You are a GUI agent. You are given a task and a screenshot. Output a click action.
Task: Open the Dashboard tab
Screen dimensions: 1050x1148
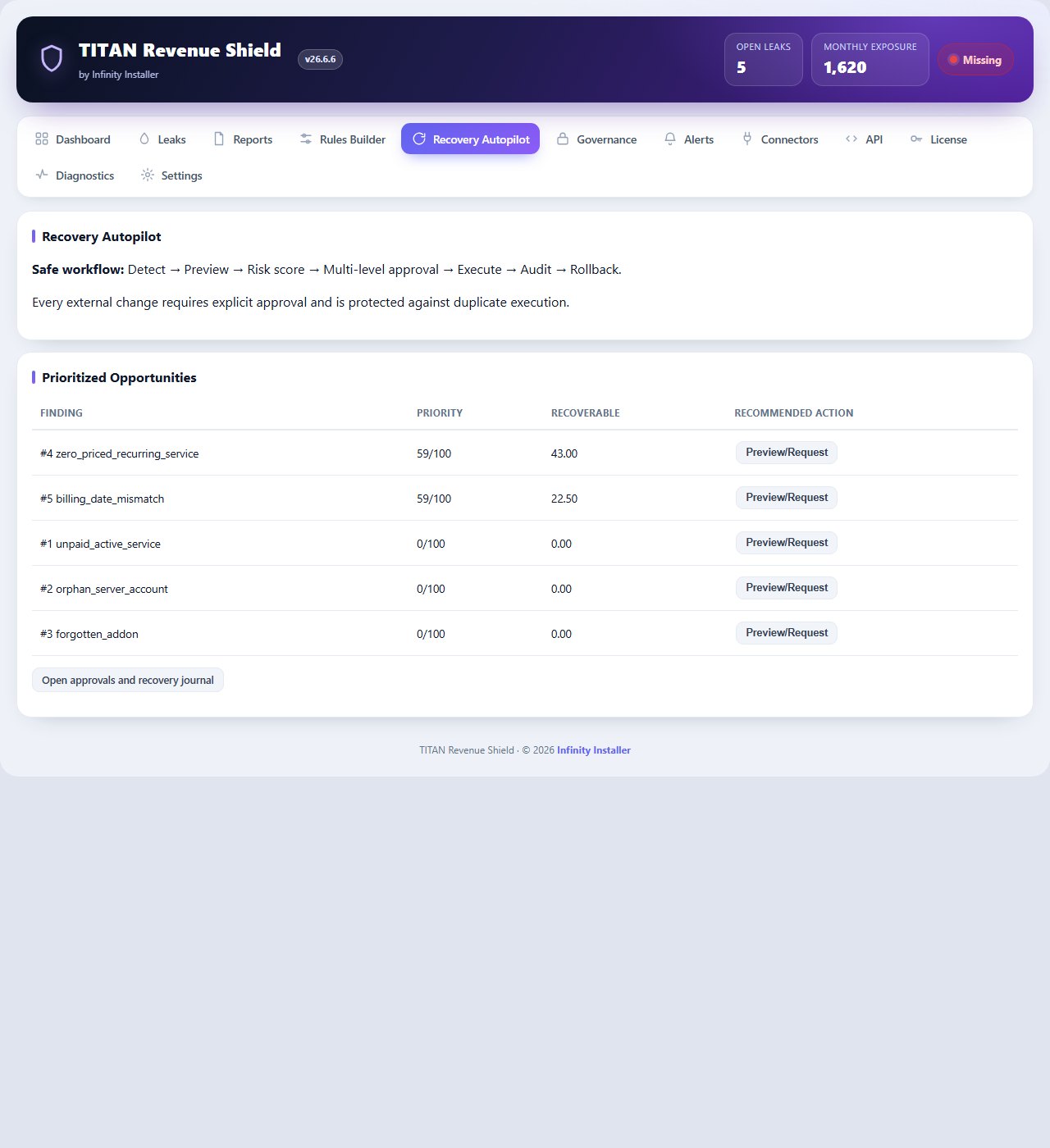pos(73,139)
